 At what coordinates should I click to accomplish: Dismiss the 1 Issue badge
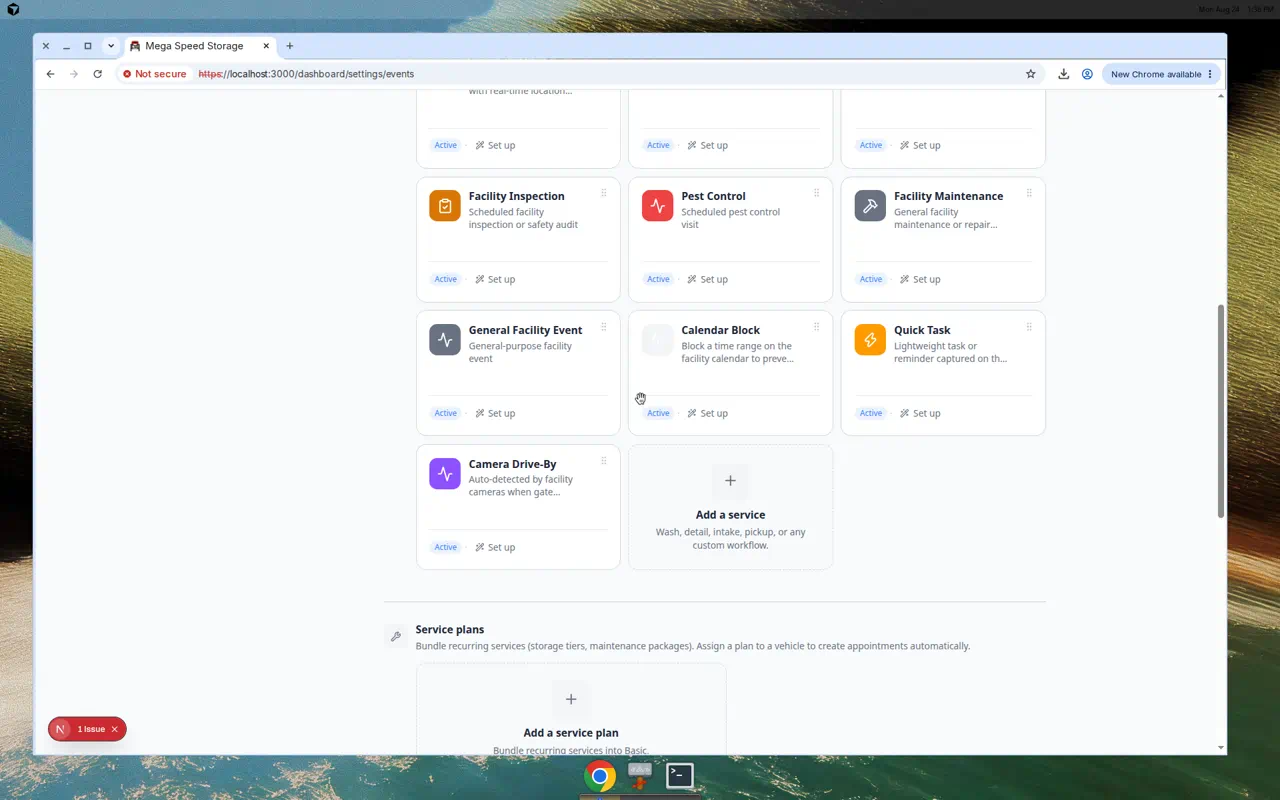(114, 729)
